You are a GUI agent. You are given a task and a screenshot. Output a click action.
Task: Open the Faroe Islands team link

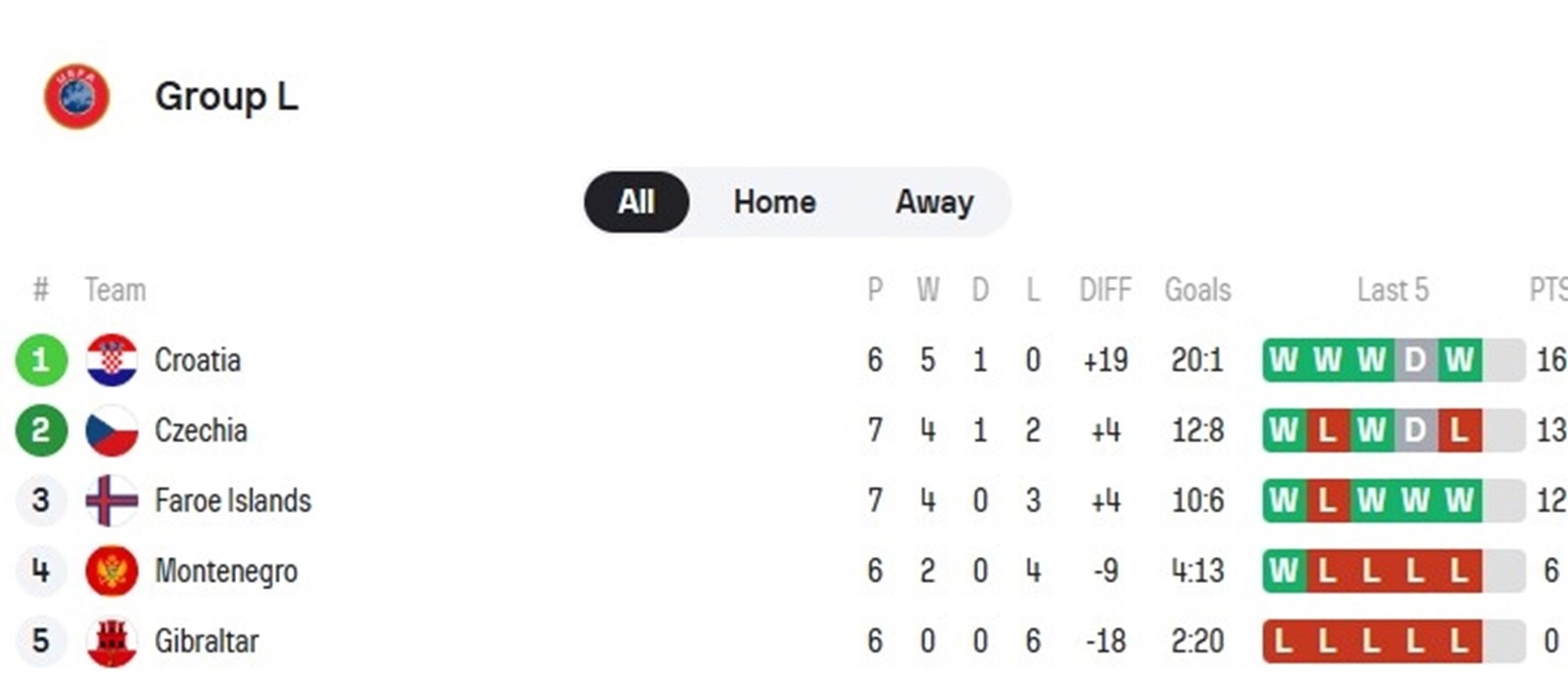tap(233, 501)
